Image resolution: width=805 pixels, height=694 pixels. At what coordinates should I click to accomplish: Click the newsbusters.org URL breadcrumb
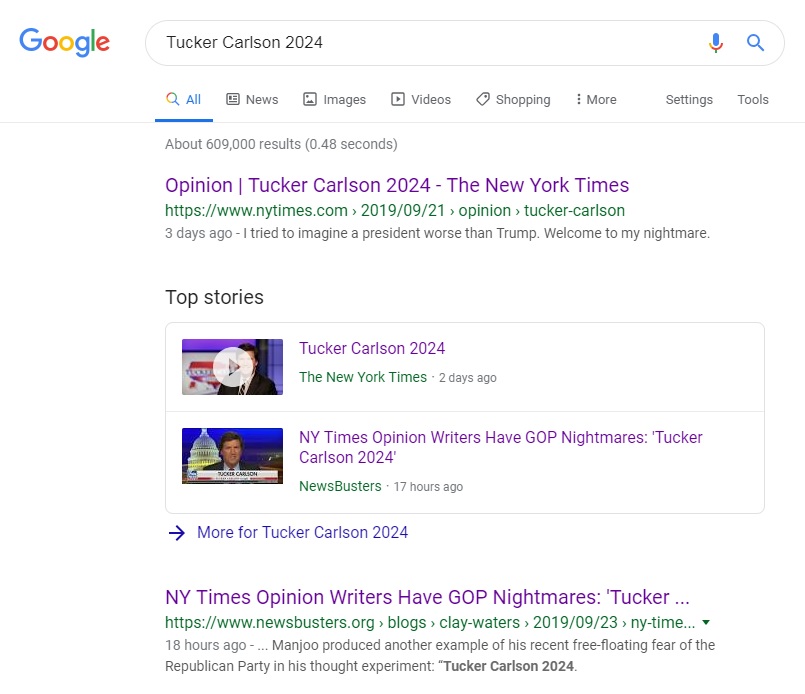[430, 623]
